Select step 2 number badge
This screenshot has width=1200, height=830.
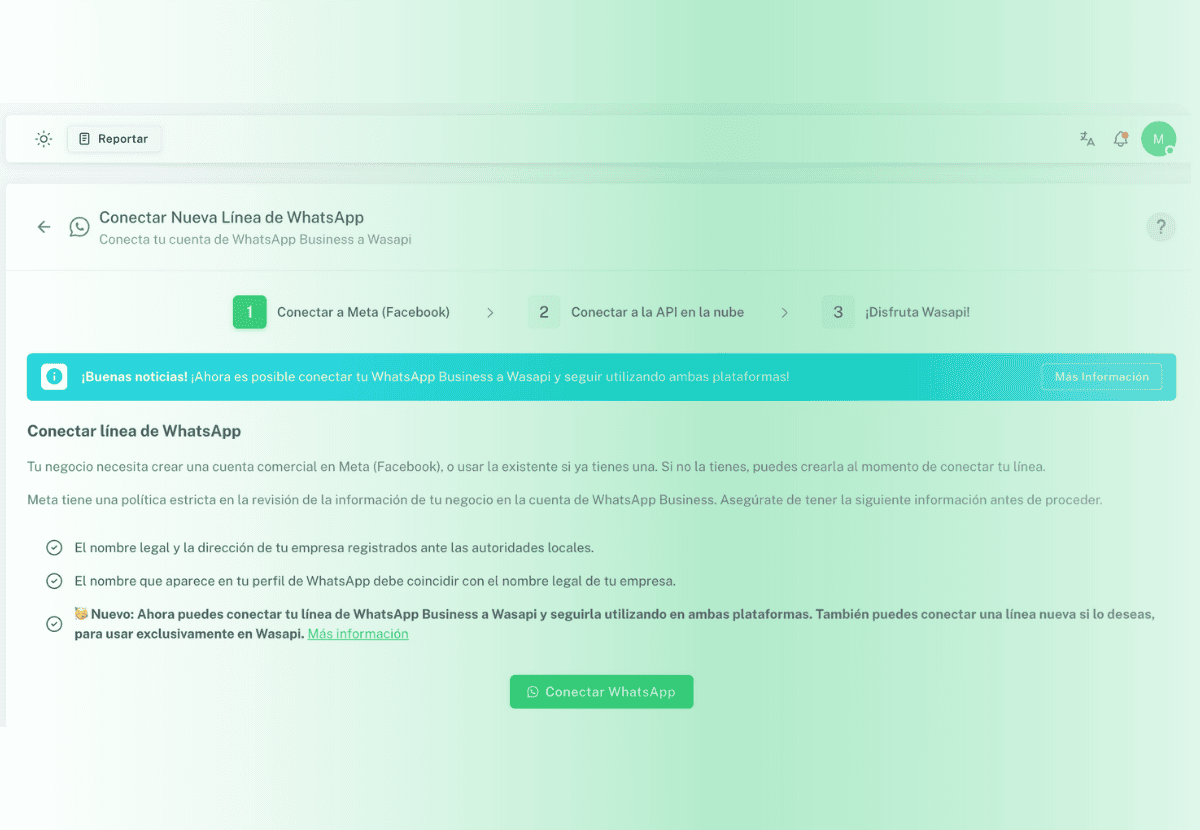point(544,312)
